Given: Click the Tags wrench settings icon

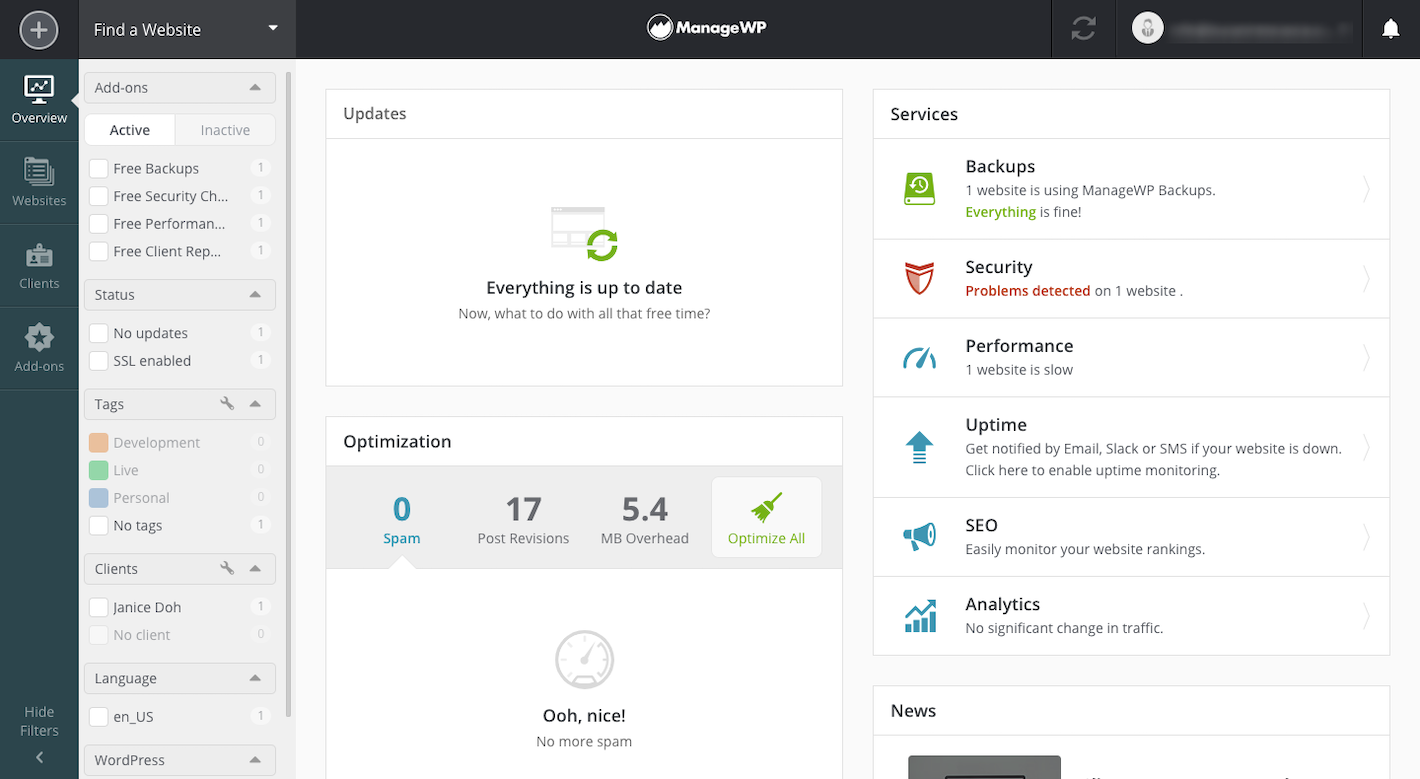Looking at the screenshot, I should [227, 404].
